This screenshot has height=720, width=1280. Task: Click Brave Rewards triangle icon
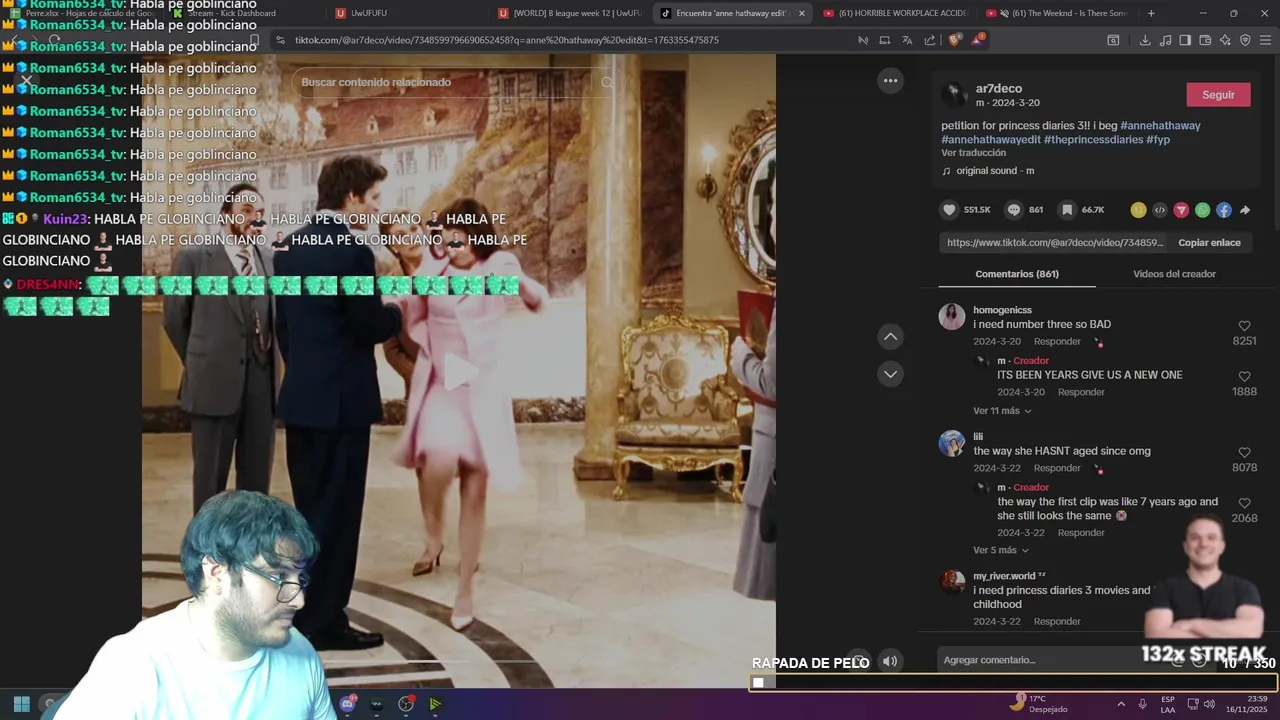click(x=977, y=40)
